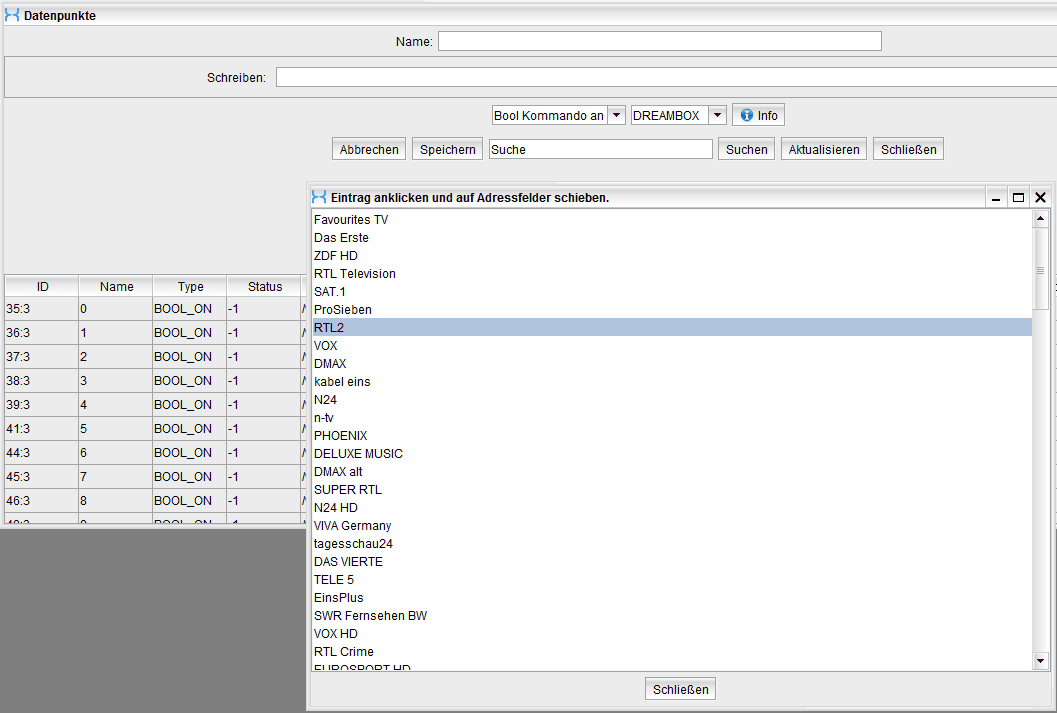Click the Info button with icon
This screenshot has height=713, width=1057.
click(758, 115)
